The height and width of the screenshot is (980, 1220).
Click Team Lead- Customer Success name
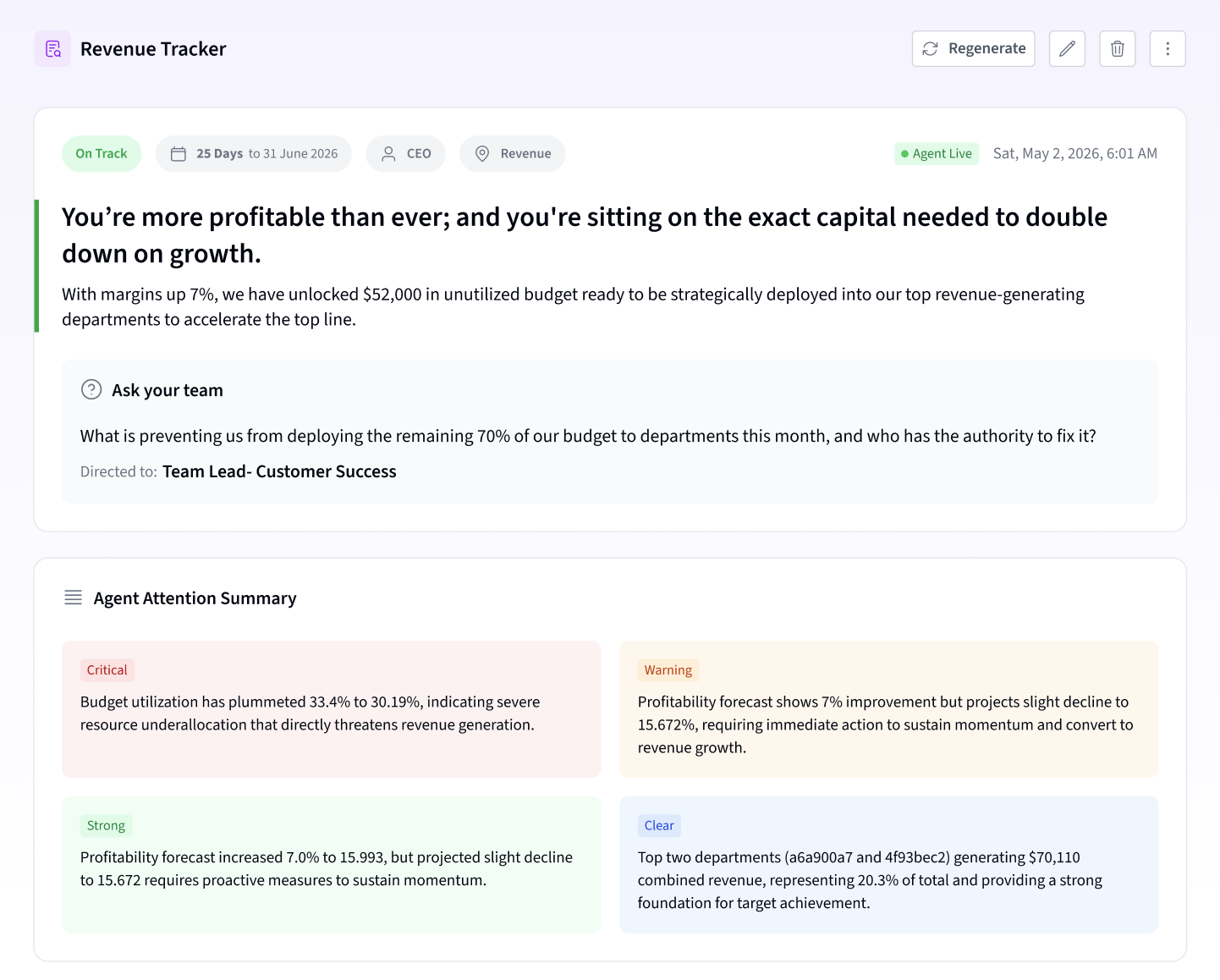click(x=279, y=471)
